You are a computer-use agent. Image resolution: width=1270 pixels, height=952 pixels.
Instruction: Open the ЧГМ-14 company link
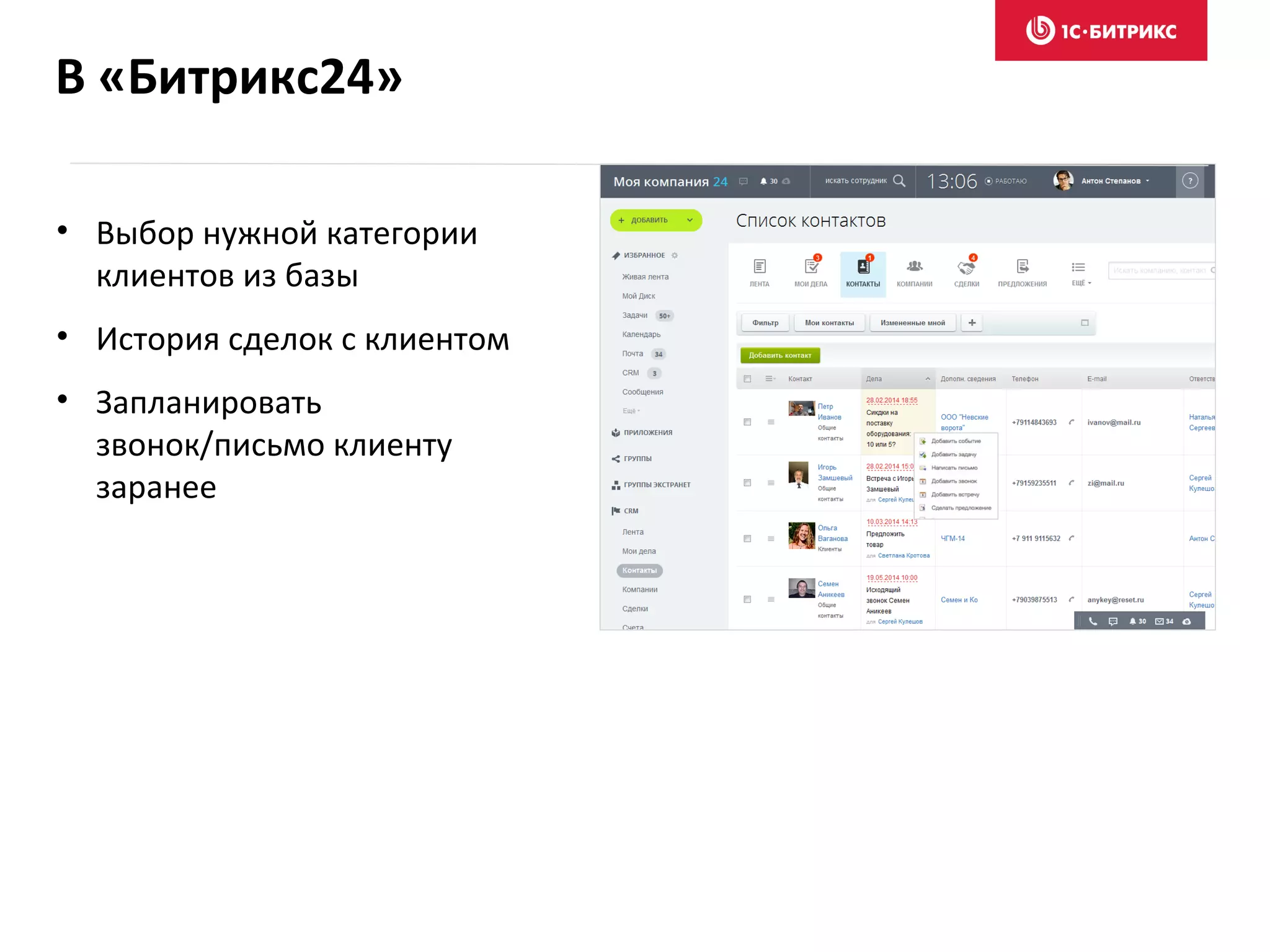pyautogui.click(x=952, y=539)
